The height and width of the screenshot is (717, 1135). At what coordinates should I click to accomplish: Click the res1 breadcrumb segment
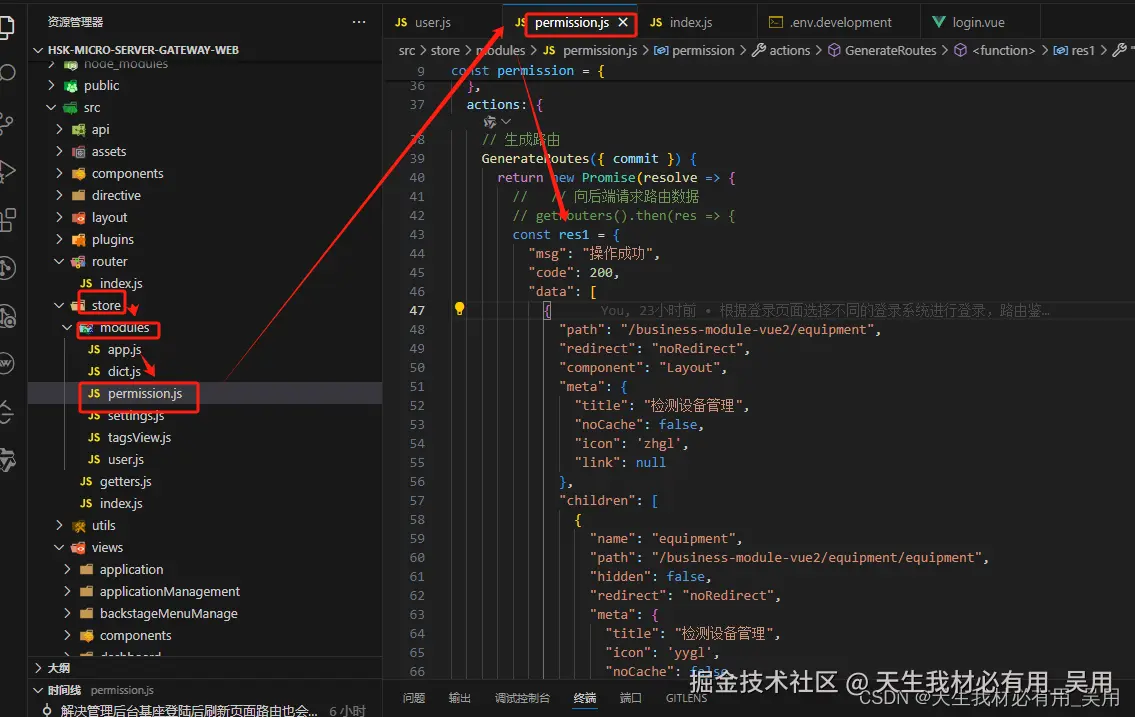click(x=1083, y=51)
